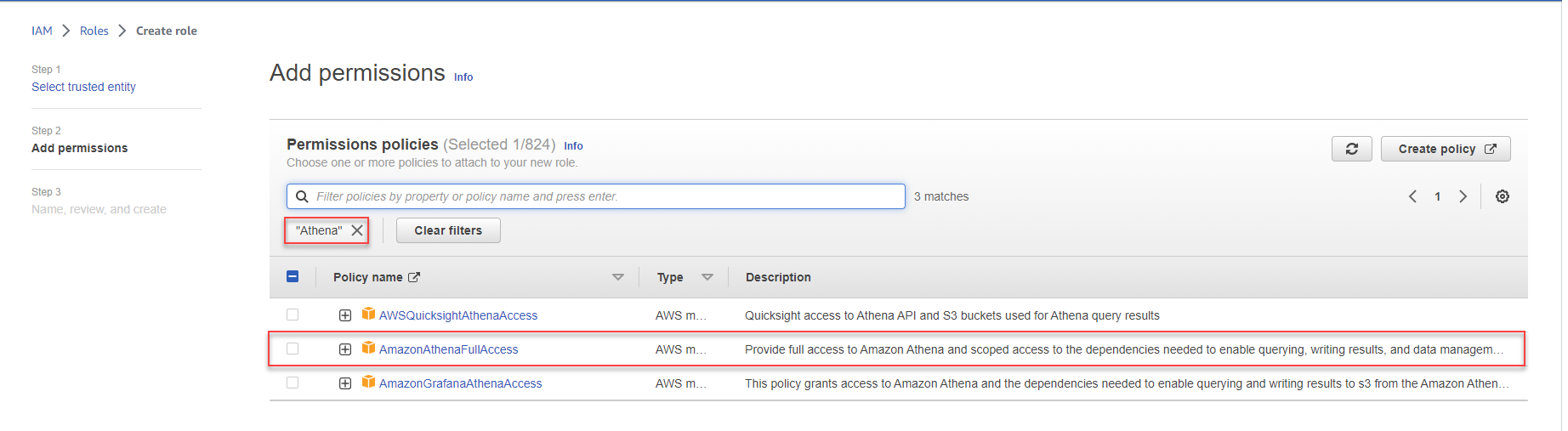Expand the AmazonGrafanaAthenaAccess policy details
Viewport: 1568px width, 431px height.
click(345, 383)
